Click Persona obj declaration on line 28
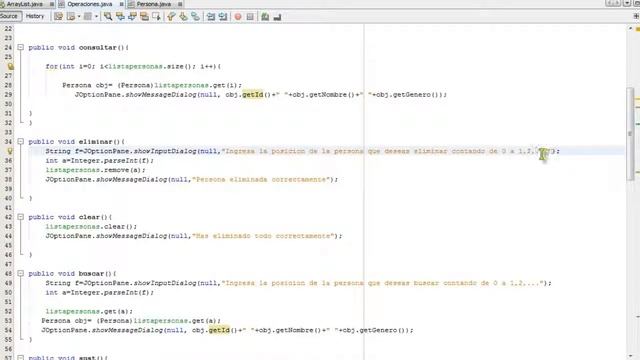Image resolution: width=640 pixels, height=360 pixels. [x=152, y=85]
